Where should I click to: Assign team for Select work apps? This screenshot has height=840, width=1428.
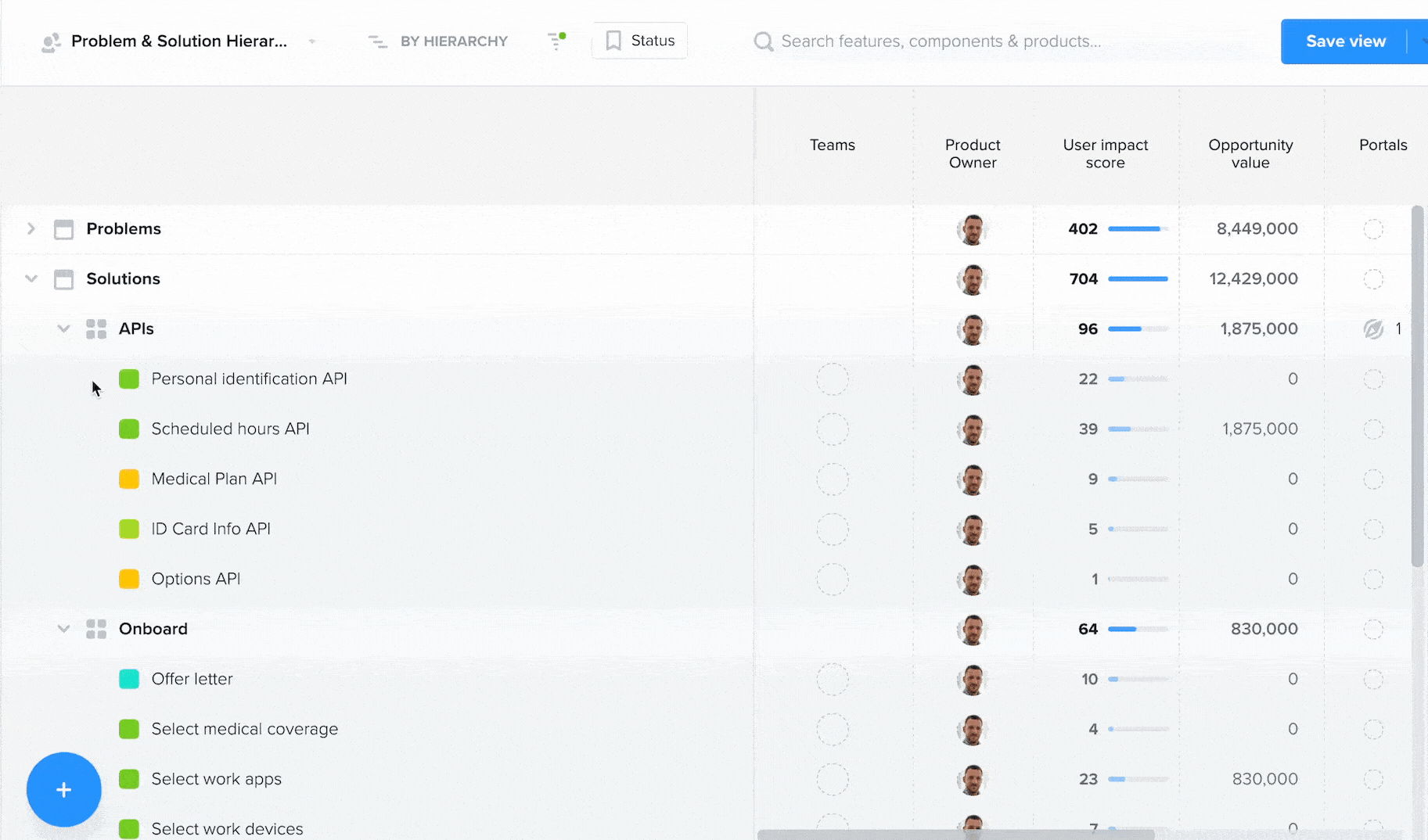point(833,780)
